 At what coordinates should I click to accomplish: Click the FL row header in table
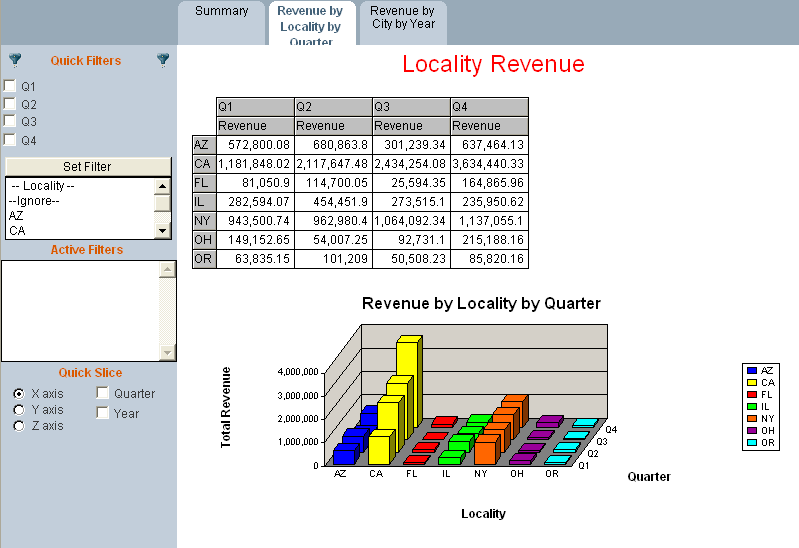coord(204,182)
